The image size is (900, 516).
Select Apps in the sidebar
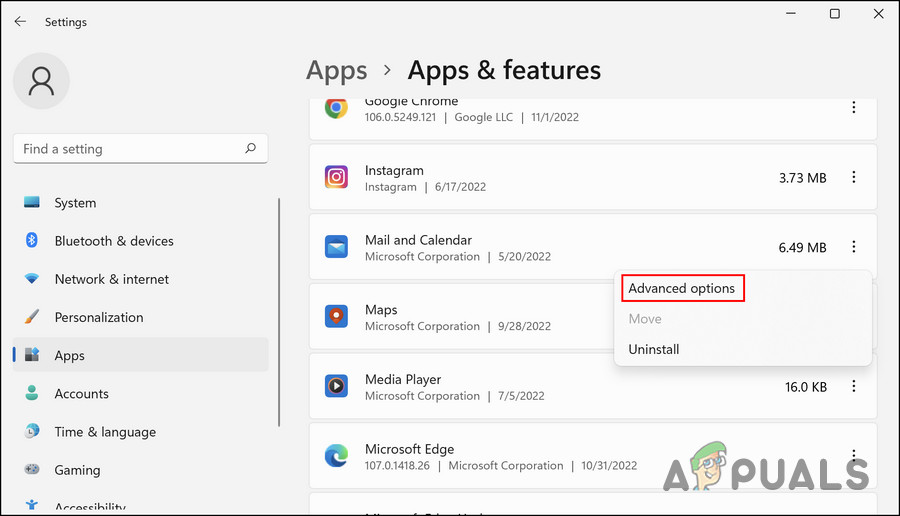click(x=141, y=355)
